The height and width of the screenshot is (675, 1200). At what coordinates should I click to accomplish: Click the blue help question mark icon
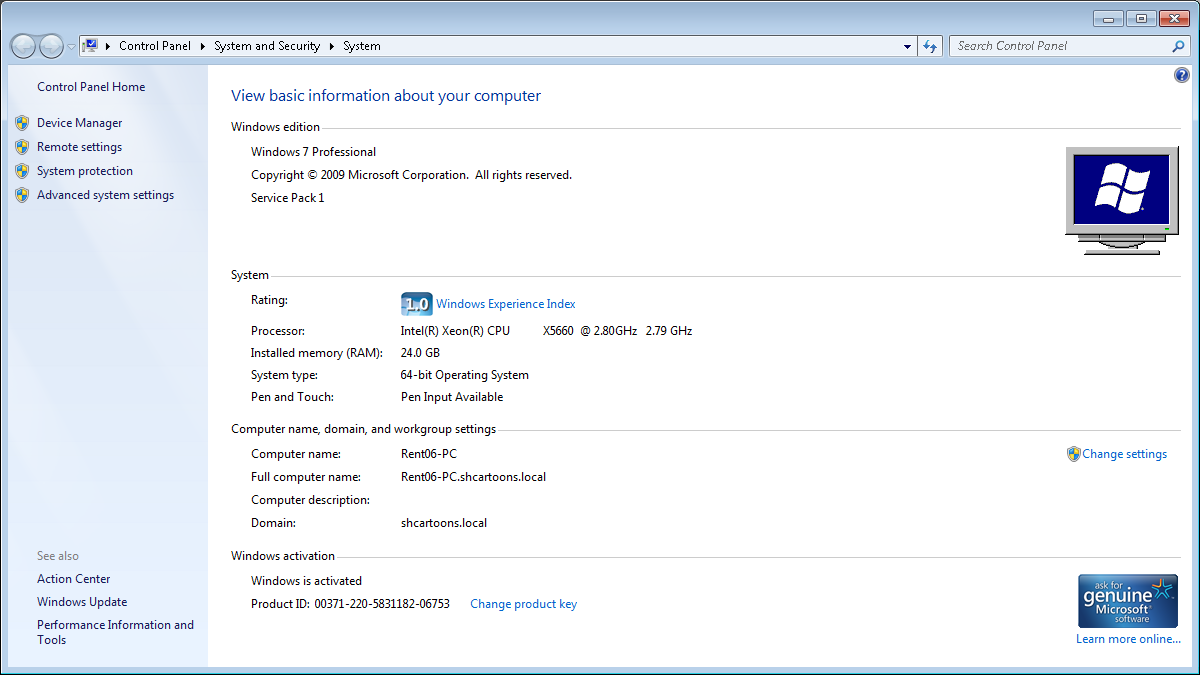coord(1182,75)
